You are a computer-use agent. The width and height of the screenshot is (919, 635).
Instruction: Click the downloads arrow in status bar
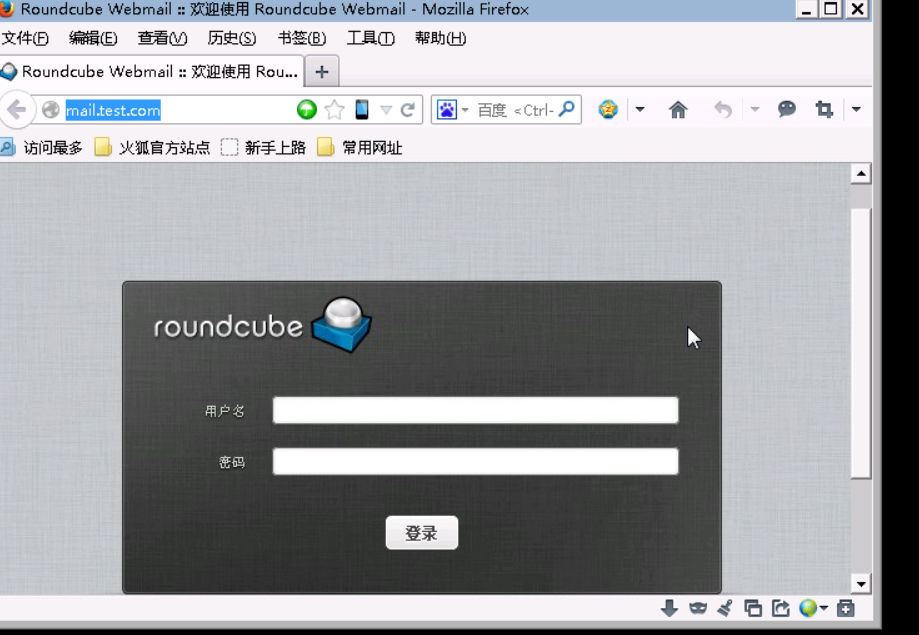pos(669,608)
